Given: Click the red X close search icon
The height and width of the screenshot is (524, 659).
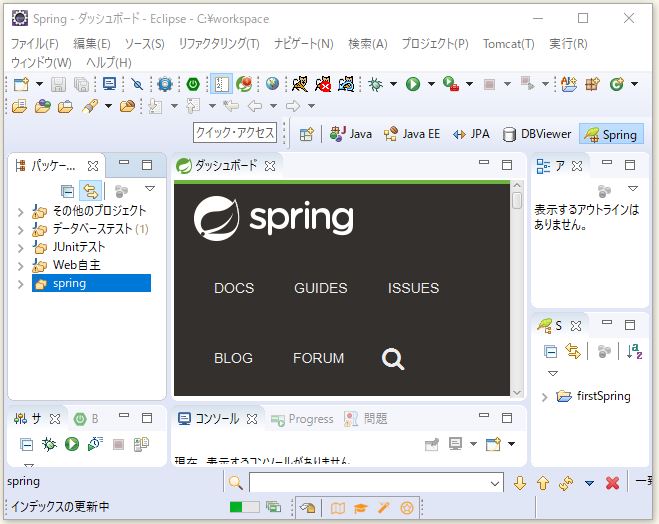Looking at the screenshot, I should (612, 483).
